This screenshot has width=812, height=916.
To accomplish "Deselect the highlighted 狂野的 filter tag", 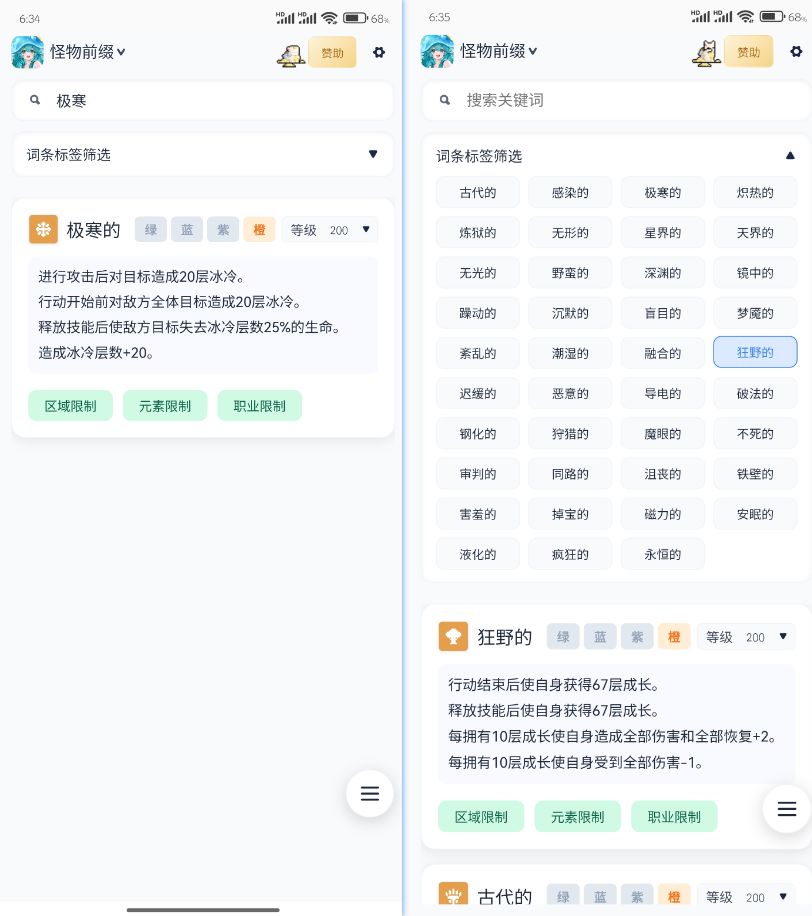I will click(755, 352).
